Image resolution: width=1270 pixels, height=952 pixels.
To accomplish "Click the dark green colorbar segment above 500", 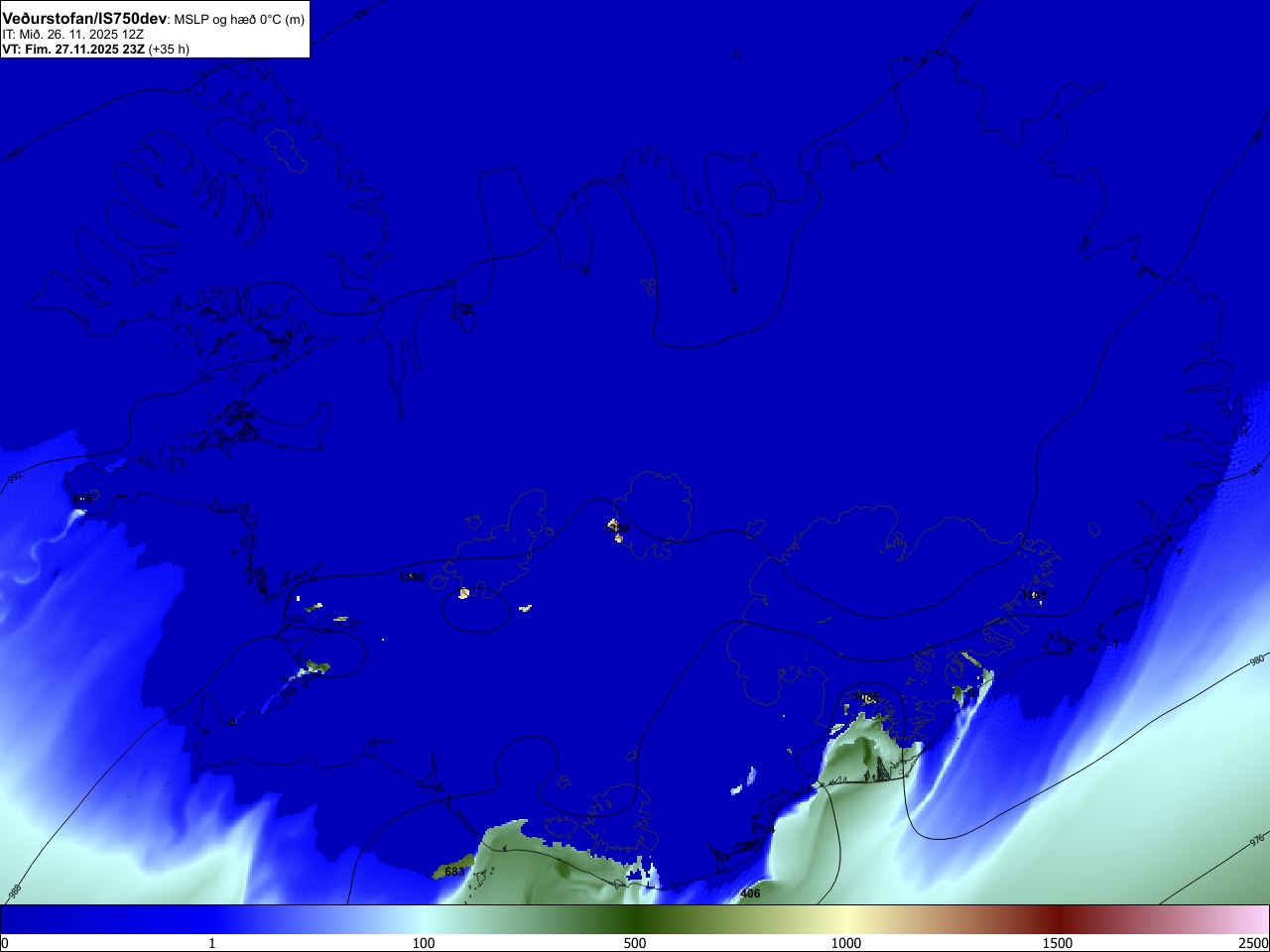I will tap(635, 919).
